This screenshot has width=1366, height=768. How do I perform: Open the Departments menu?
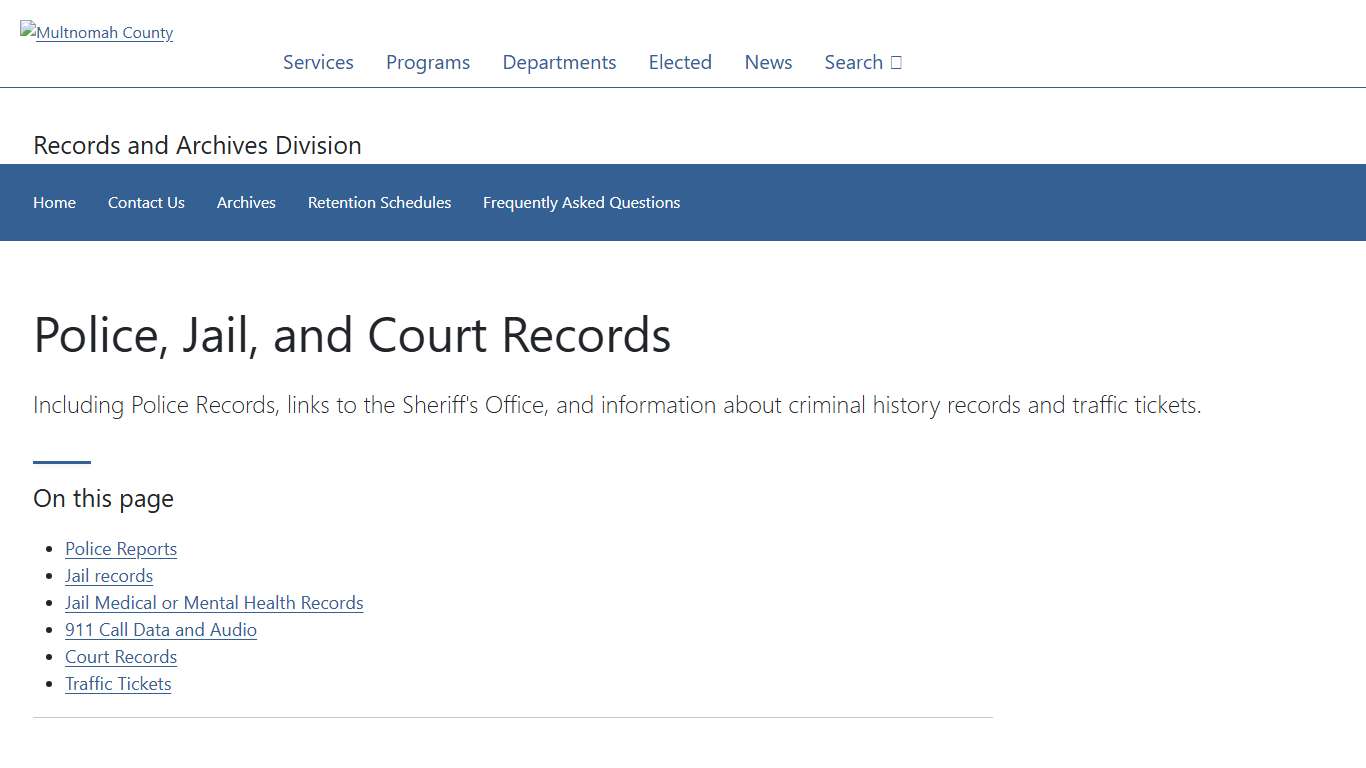(559, 62)
